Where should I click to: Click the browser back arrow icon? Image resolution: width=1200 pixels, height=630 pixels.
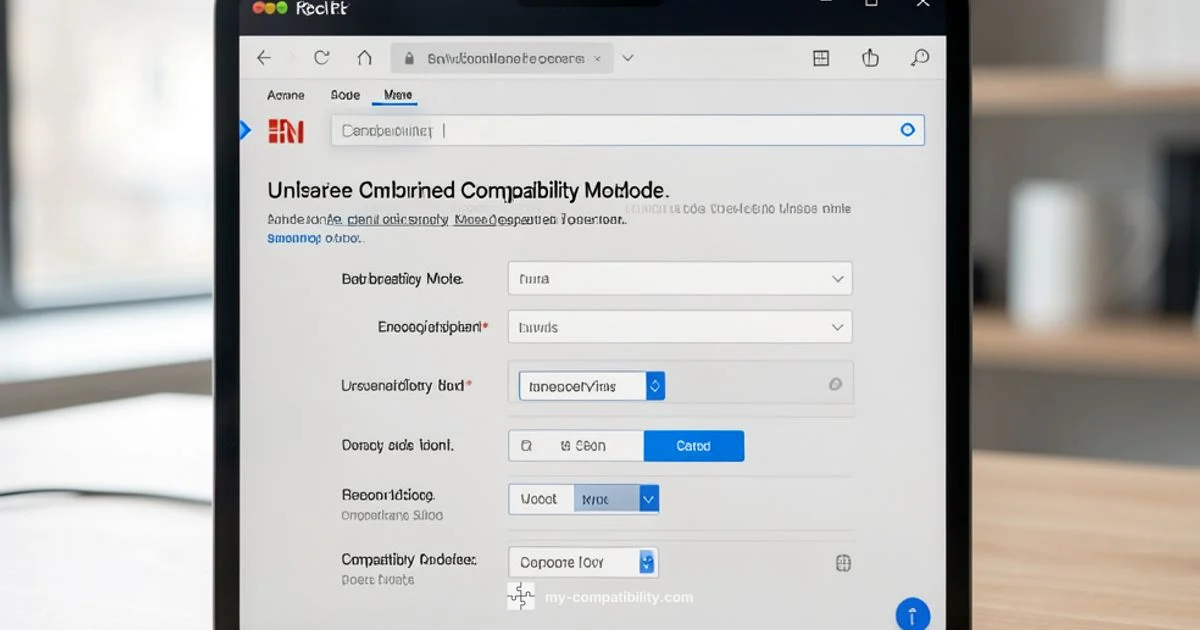click(263, 57)
